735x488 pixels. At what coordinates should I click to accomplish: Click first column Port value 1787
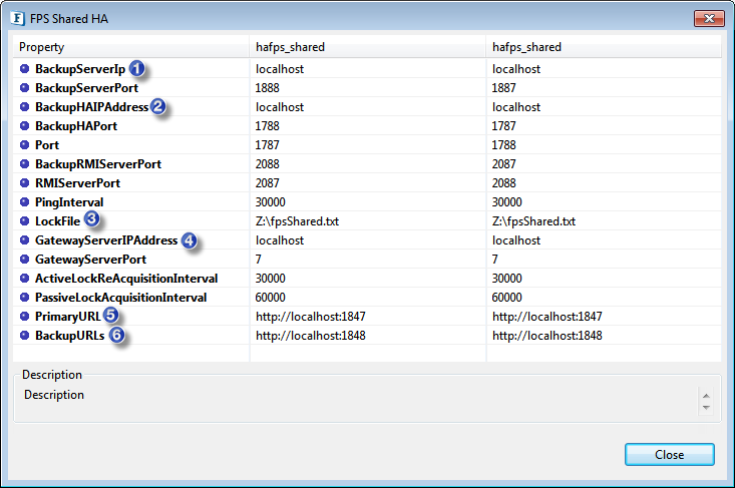pos(267,145)
